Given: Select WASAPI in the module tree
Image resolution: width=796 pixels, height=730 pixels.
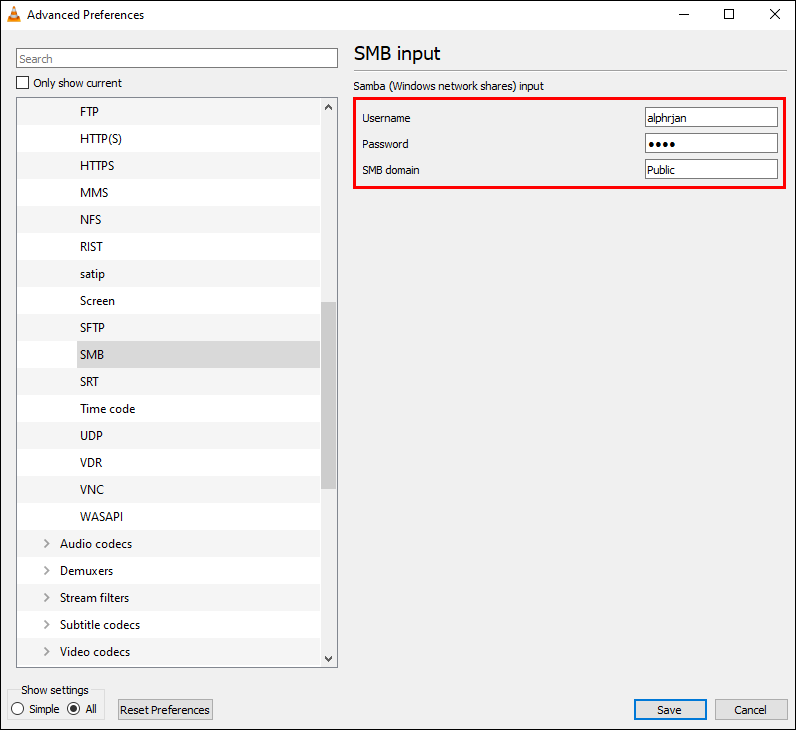Looking at the screenshot, I should (101, 516).
